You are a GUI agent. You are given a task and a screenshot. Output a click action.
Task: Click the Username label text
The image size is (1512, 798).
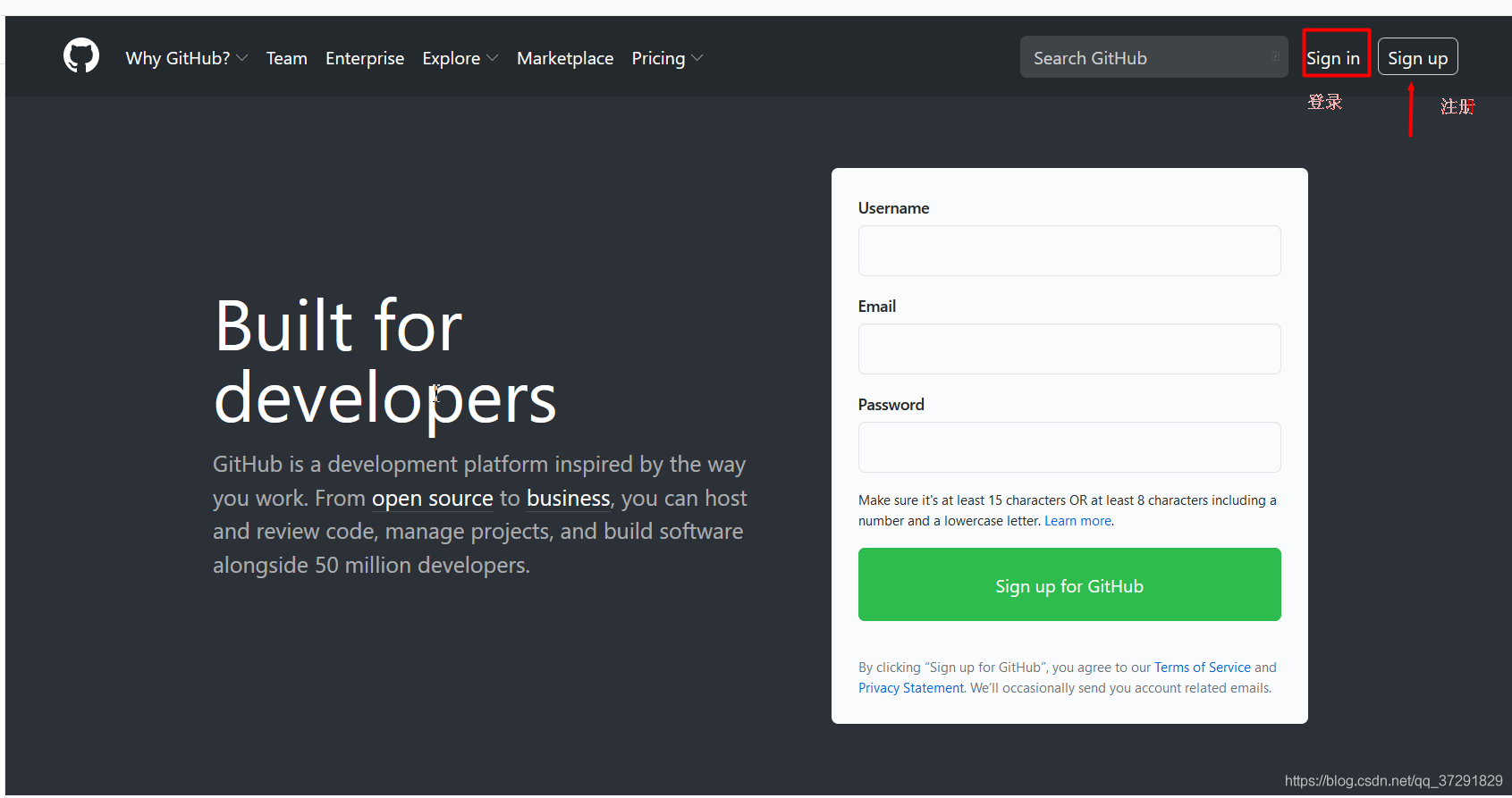coord(893,208)
